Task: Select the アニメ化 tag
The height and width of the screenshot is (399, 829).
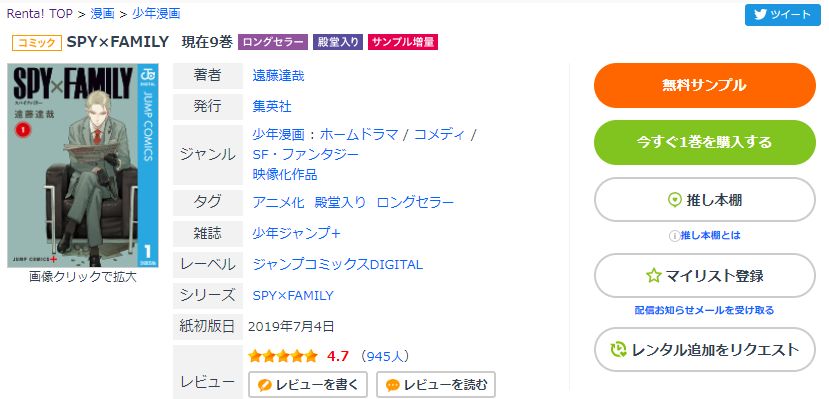Action: point(279,202)
